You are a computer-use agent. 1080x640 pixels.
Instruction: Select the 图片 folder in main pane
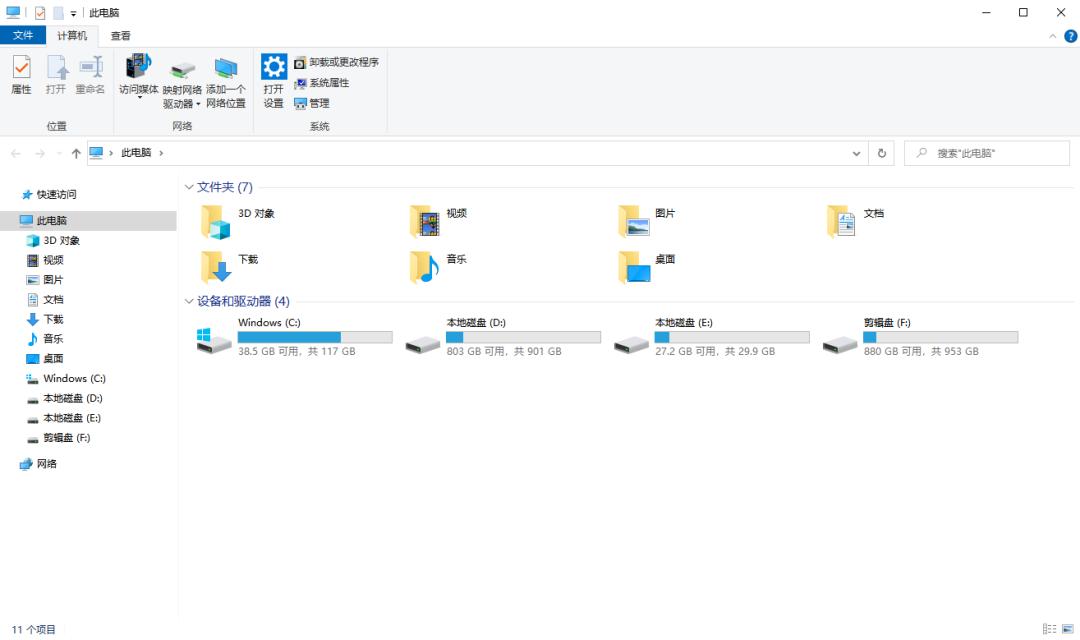(647, 222)
